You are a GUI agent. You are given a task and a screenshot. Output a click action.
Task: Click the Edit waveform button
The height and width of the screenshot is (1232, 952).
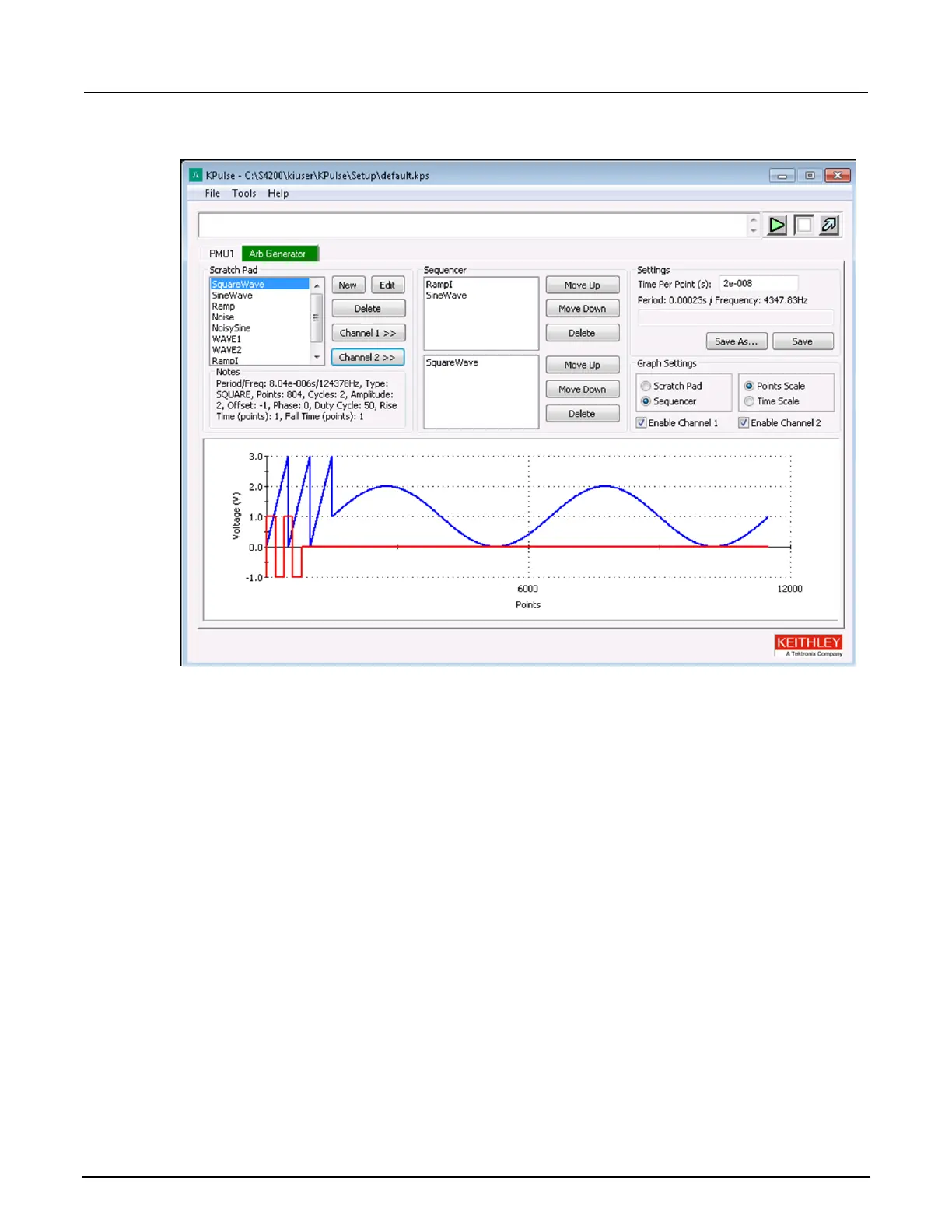point(387,285)
